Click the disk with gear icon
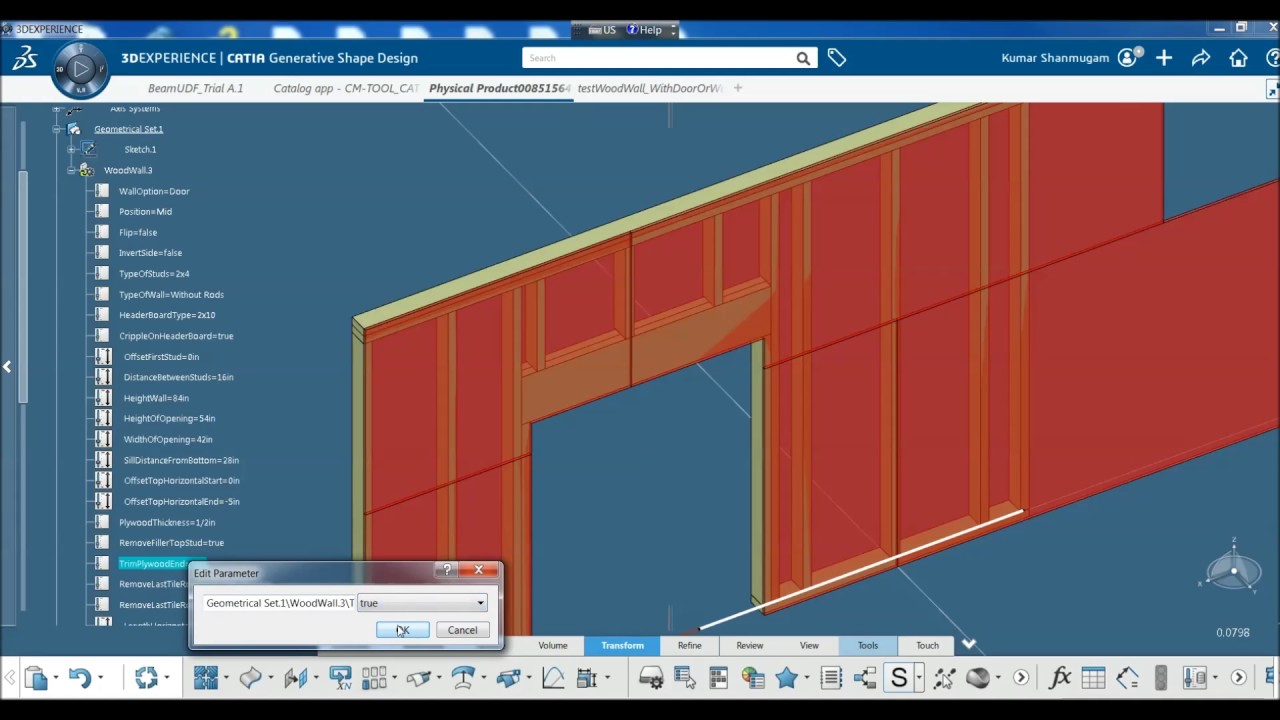Image resolution: width=1280 pixels, height=720 pixels. tap(651, 678)
